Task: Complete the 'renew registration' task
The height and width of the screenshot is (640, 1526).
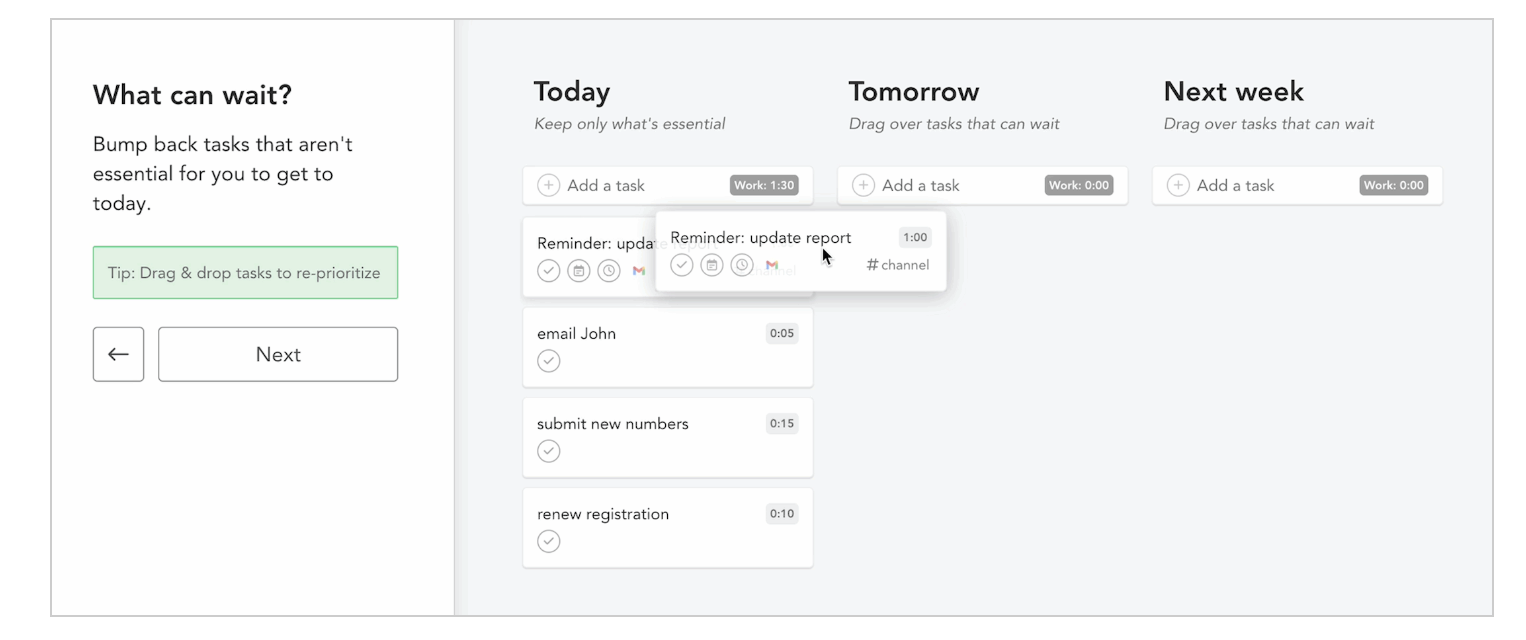Action: (x=548, y=541)
